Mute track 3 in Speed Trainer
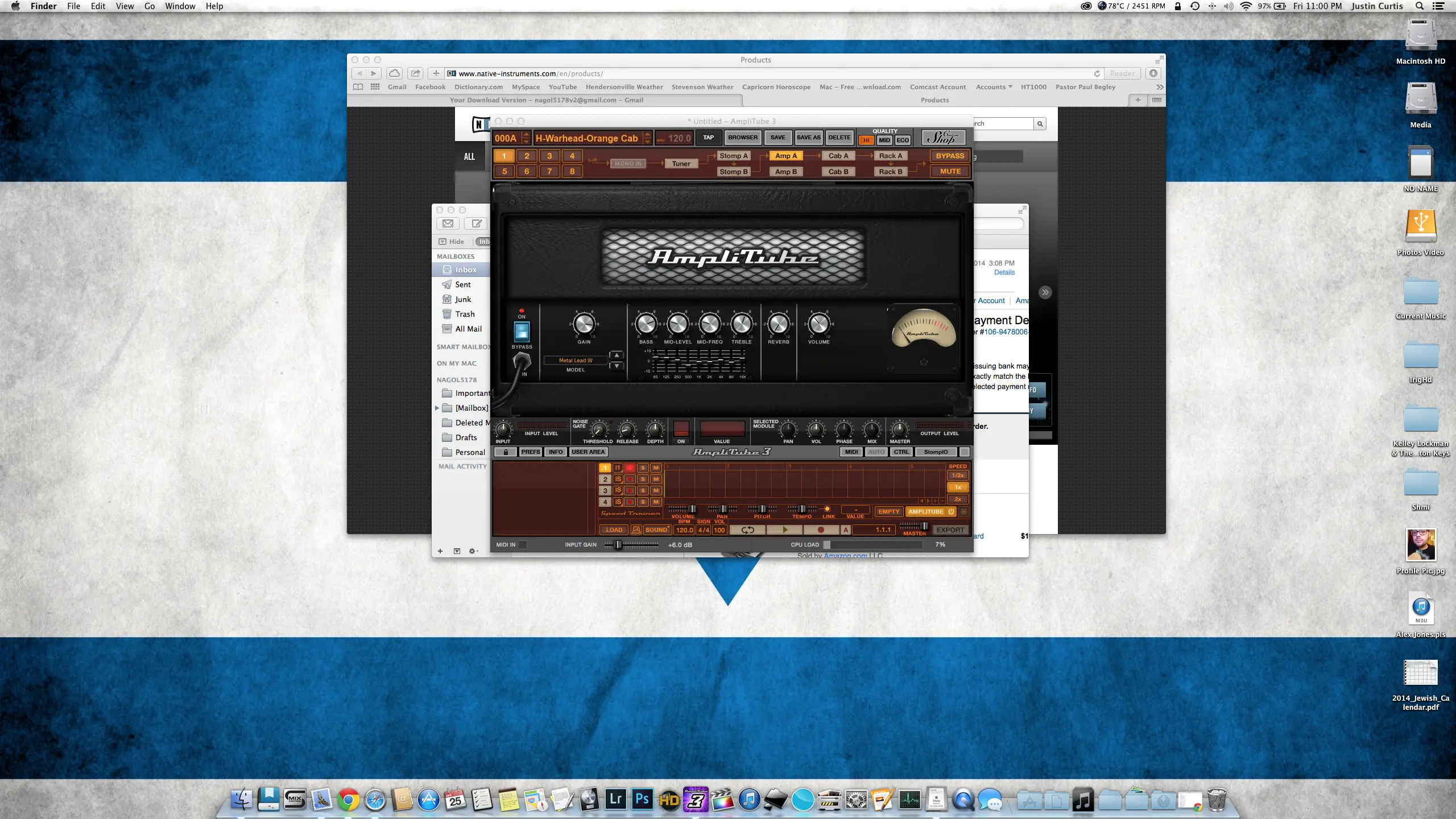Screen dimensions: 1456x819 (656, 490)
